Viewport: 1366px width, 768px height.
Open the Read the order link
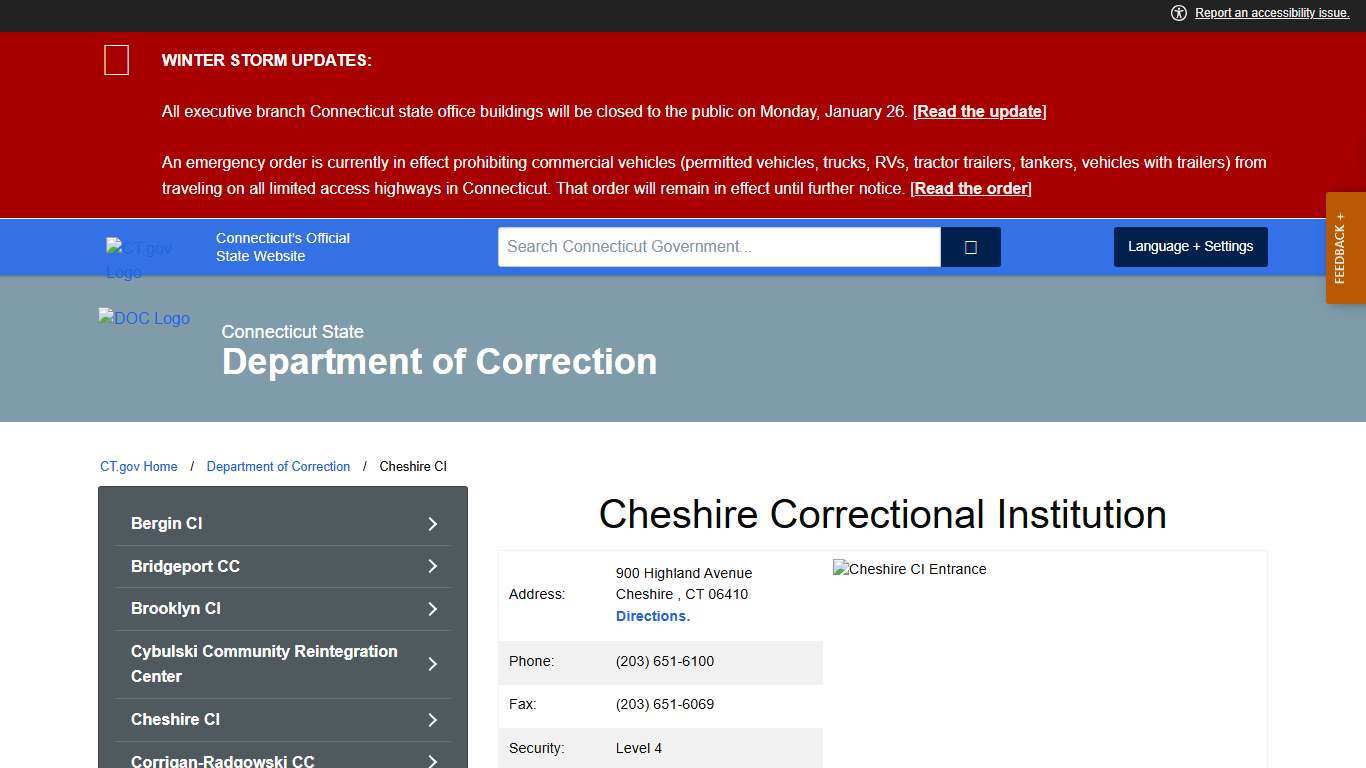click(x=969, y=188)
